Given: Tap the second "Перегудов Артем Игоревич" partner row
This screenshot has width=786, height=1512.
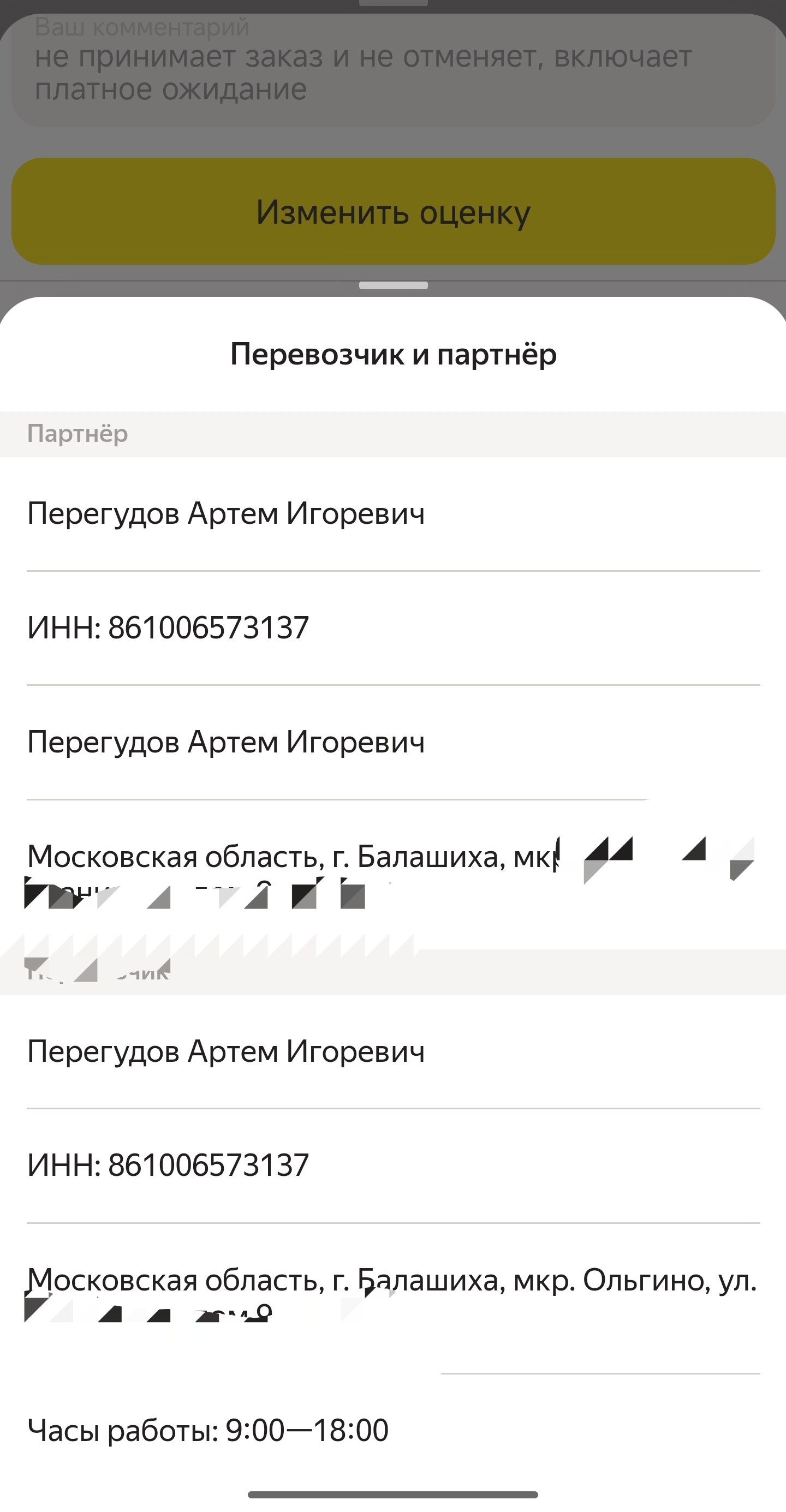Looking at the screenshot, I should tap(392, 742).
